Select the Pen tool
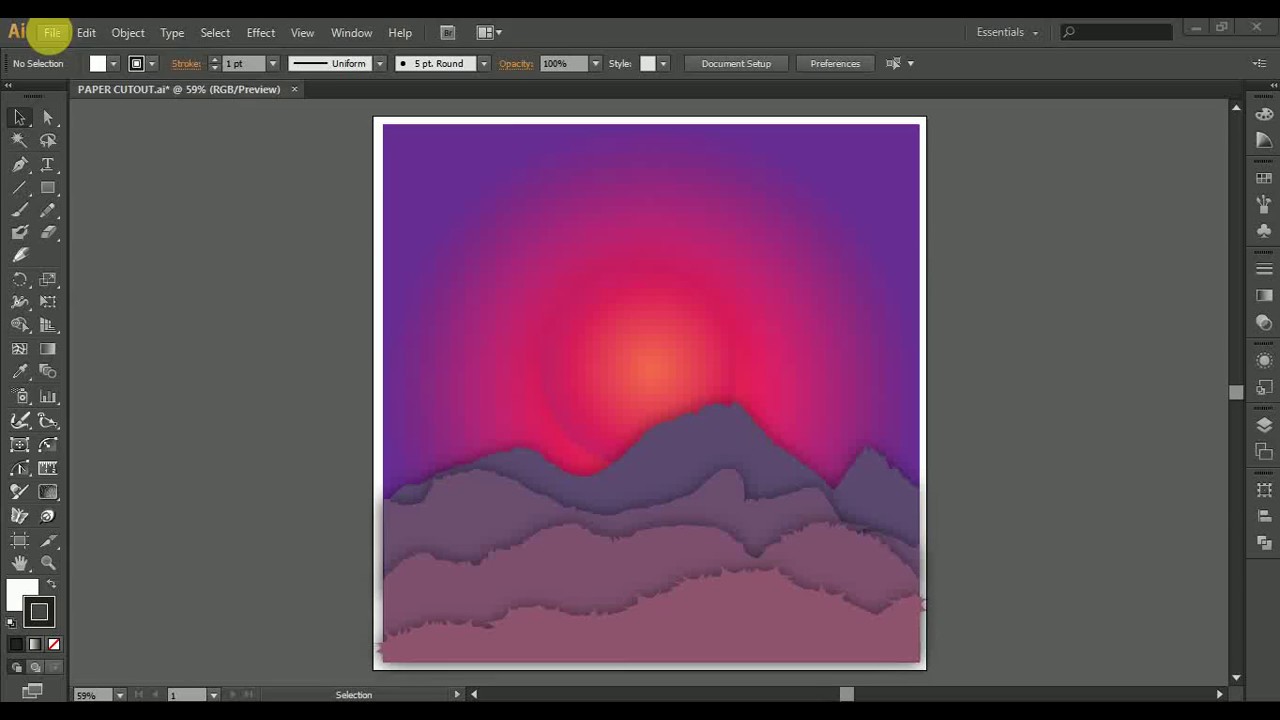This screenshot has width=1280, height=720. [20, 165]
